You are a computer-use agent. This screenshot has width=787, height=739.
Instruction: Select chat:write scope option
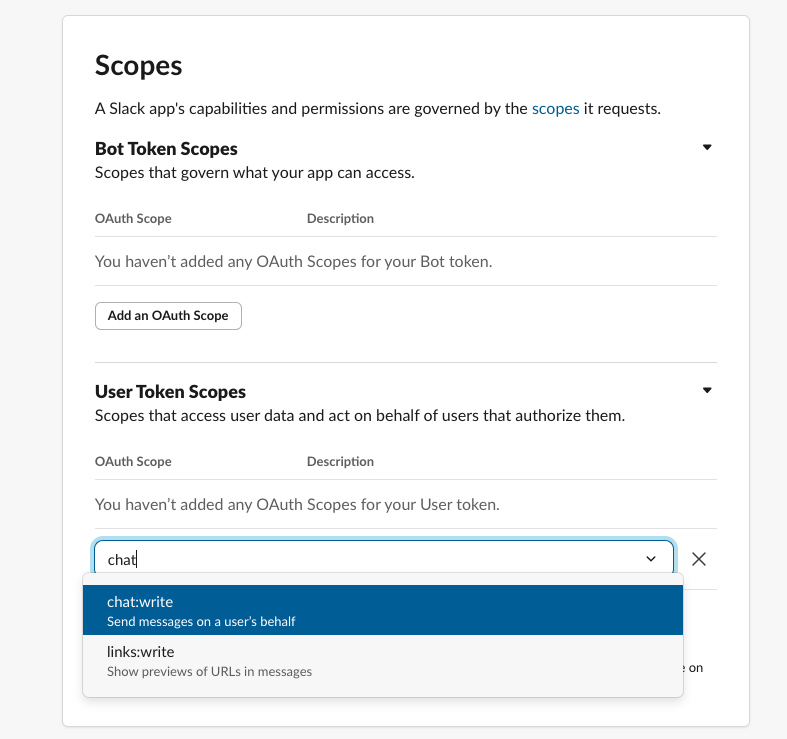[383, 610]
